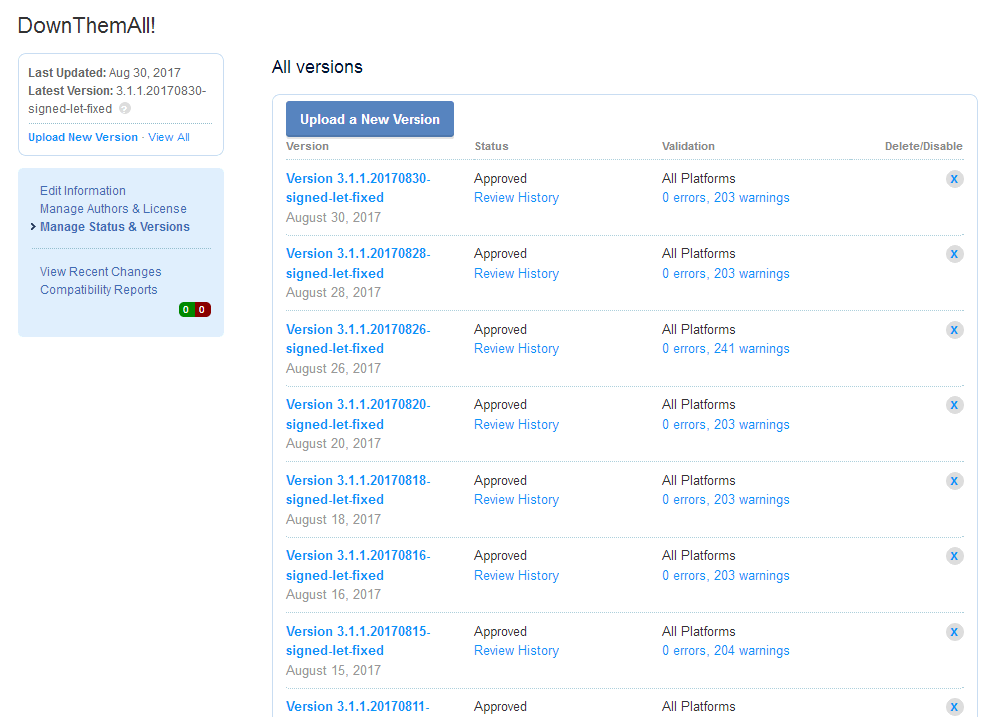The image size is (995, 717).
Task: Open validation results for the August 16 version
Action: [x=726, y=576]
